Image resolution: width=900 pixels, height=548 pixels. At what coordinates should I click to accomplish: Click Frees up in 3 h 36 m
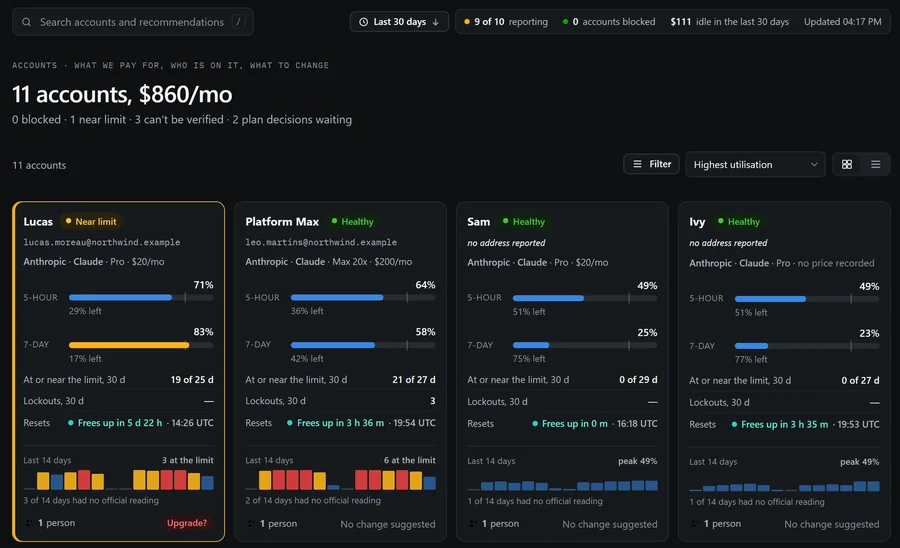(x=340, y=423)
